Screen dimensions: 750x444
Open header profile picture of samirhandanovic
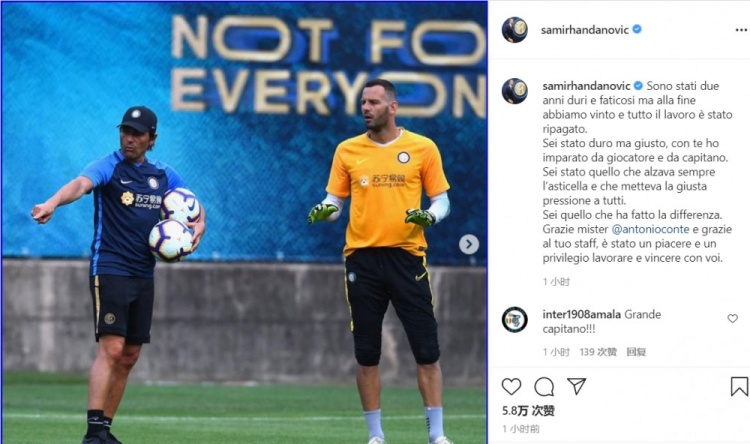pyautogui.click(x=515, y=30)
